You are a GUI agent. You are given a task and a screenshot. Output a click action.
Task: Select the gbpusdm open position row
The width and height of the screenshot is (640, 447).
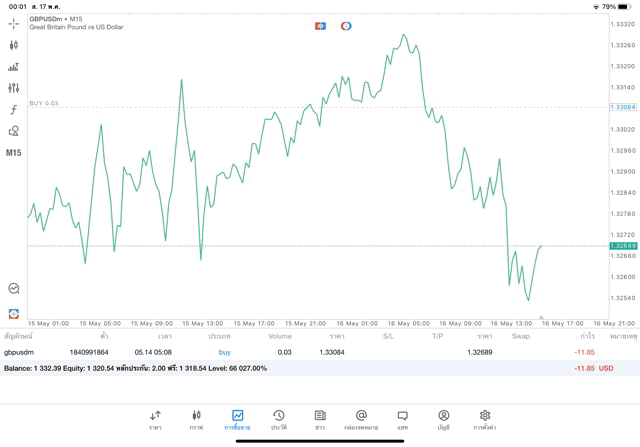(300, 352)
